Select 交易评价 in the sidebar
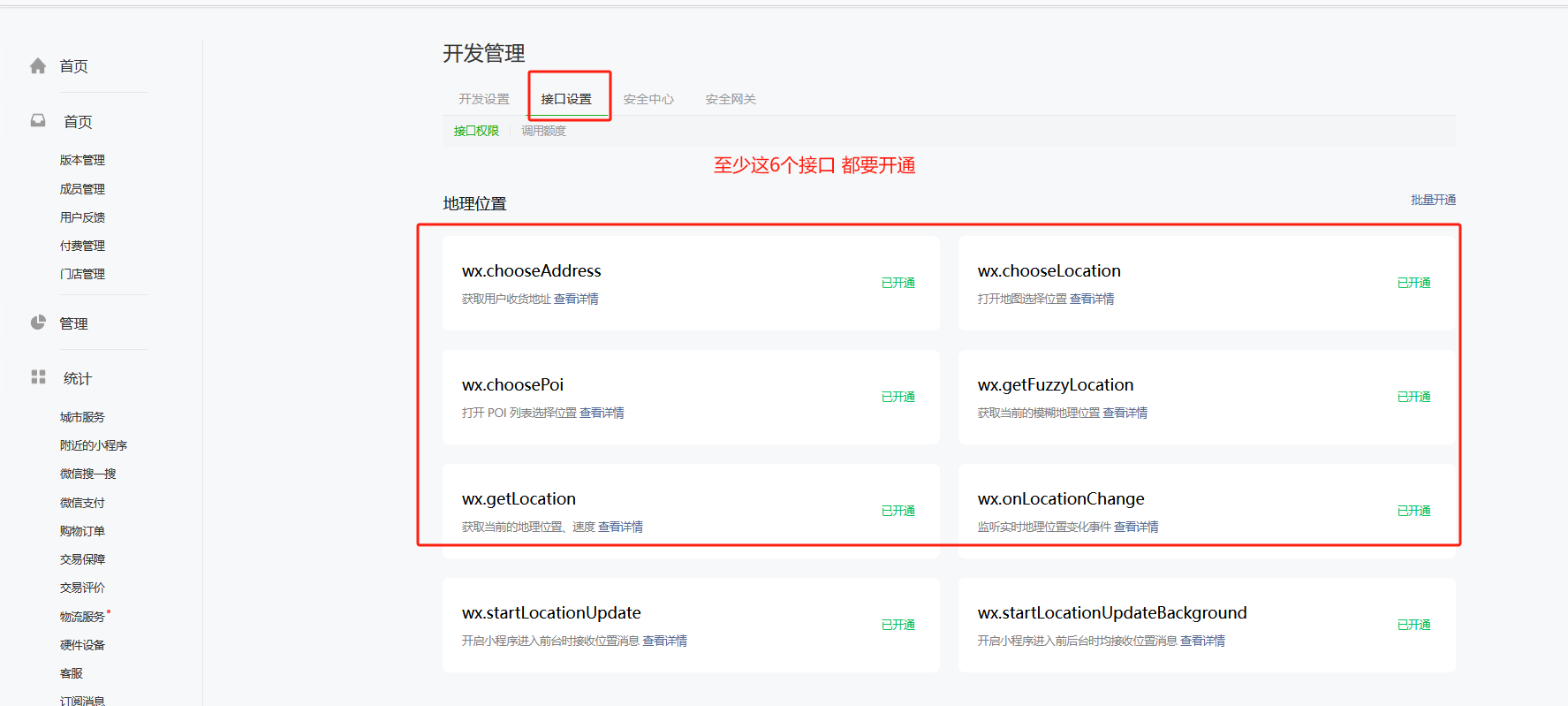The image size is (1568, 706). click(x=82, y=588)
